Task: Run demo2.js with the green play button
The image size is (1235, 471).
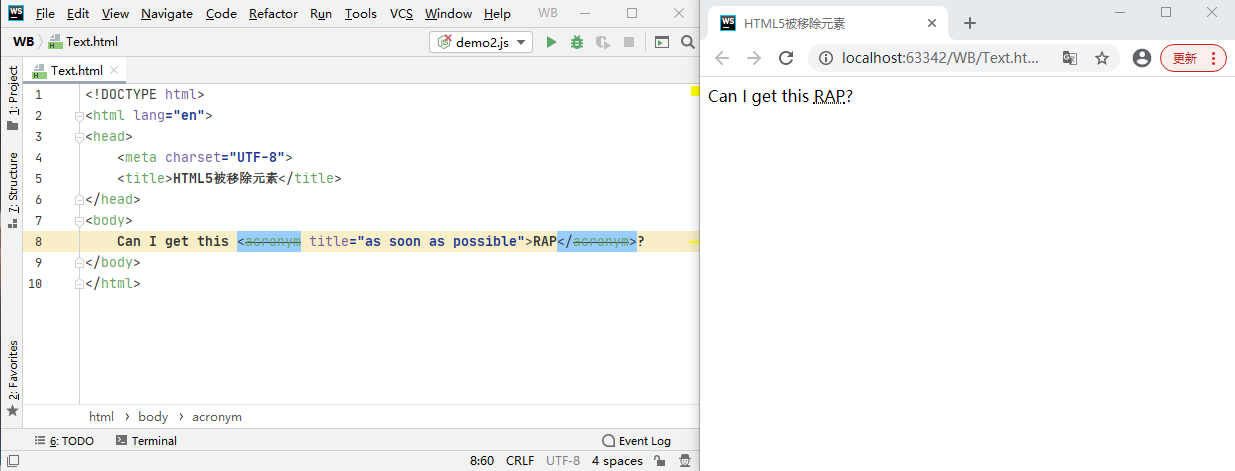Action: point(551,42)
